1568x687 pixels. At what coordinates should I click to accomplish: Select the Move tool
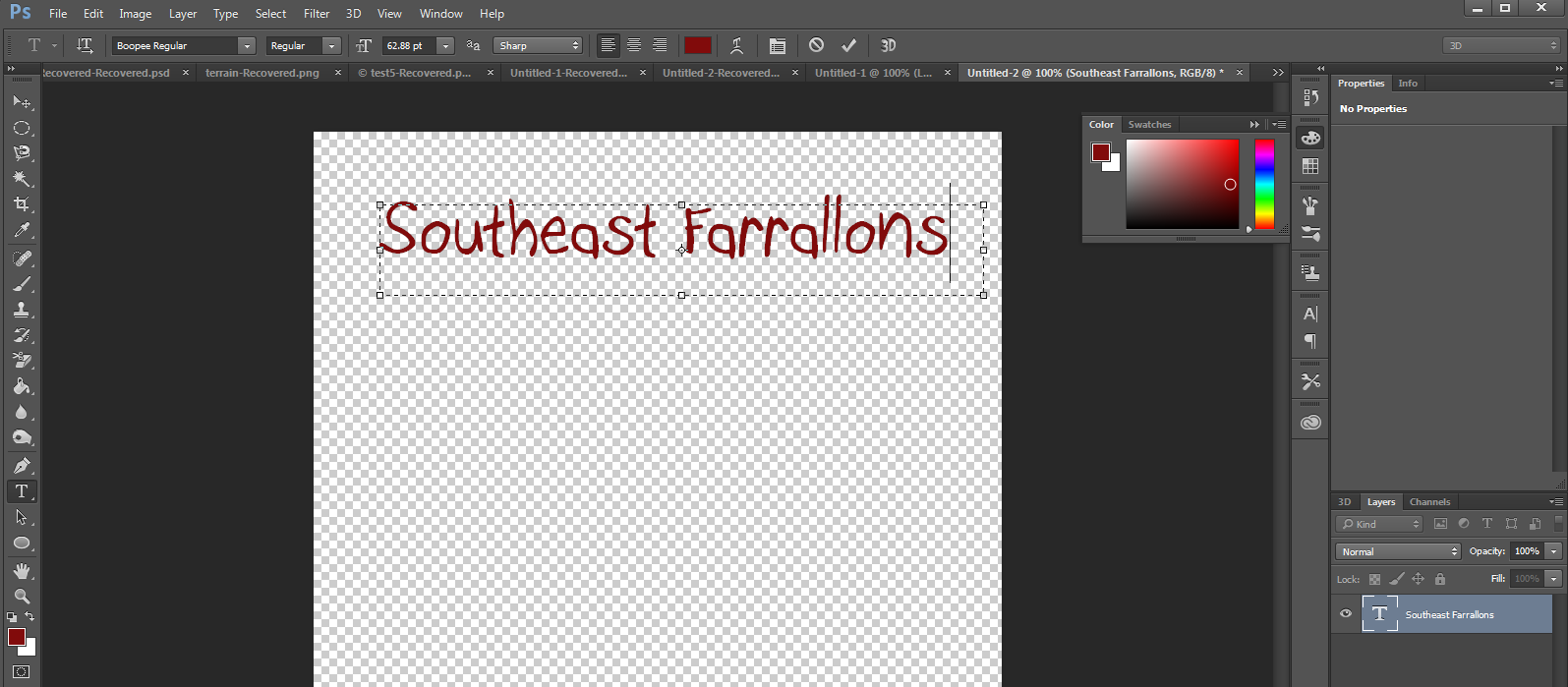(22, 102)
